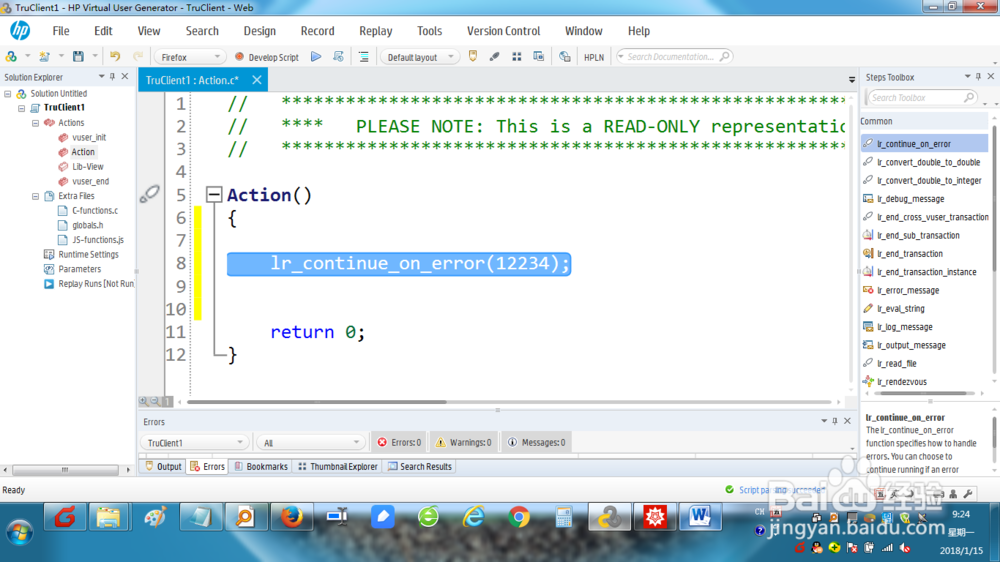This screenshot has height=562, width=1000.
Task: Click the Search Toolbox field
Action: tap(922, 98)
